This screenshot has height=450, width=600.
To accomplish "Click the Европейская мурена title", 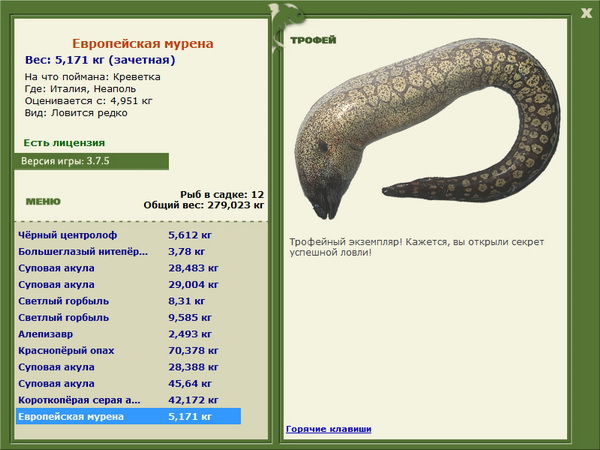I will point(143,44).
